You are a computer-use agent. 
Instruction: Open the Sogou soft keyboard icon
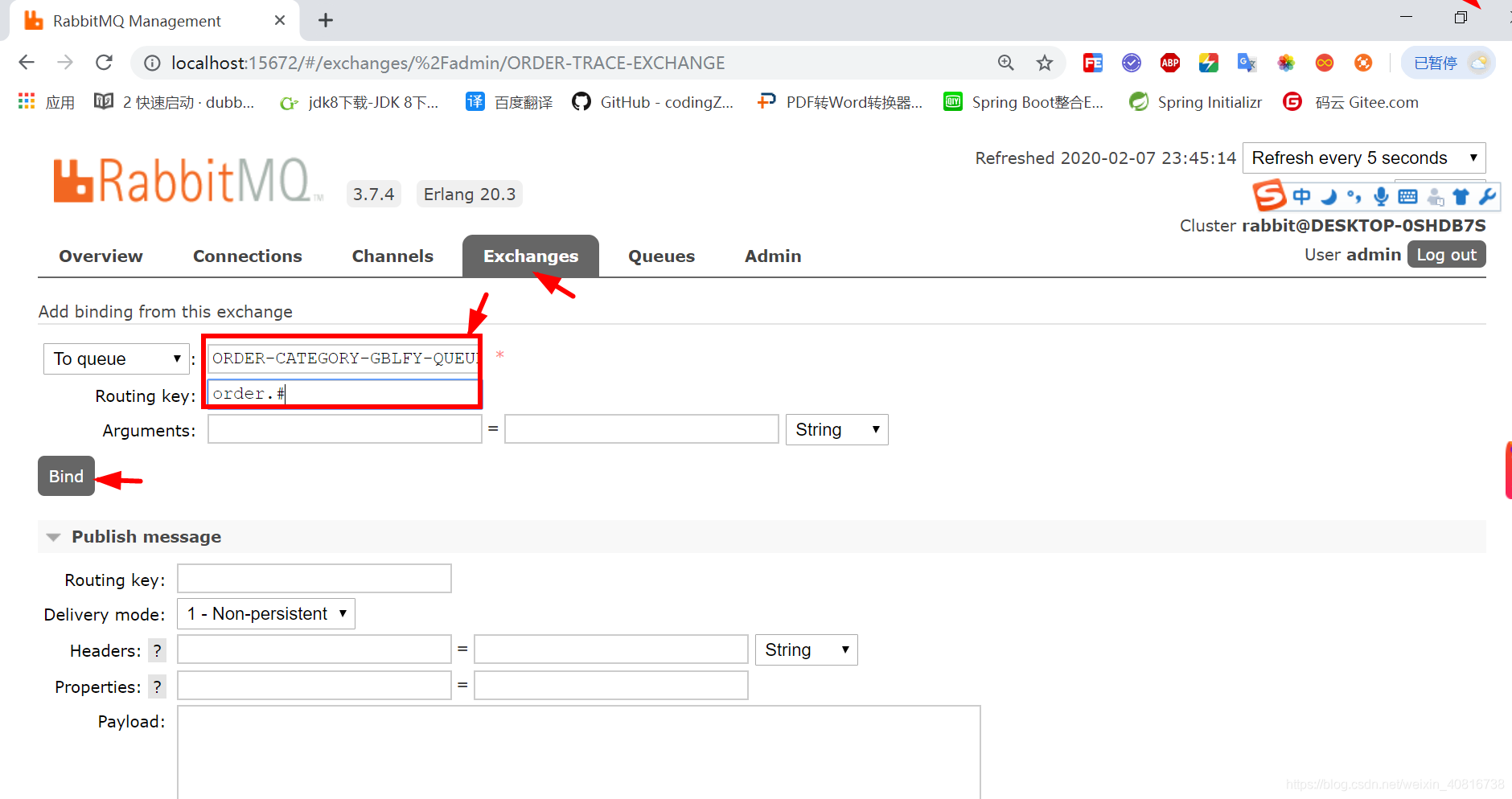tap(1407, 196)
